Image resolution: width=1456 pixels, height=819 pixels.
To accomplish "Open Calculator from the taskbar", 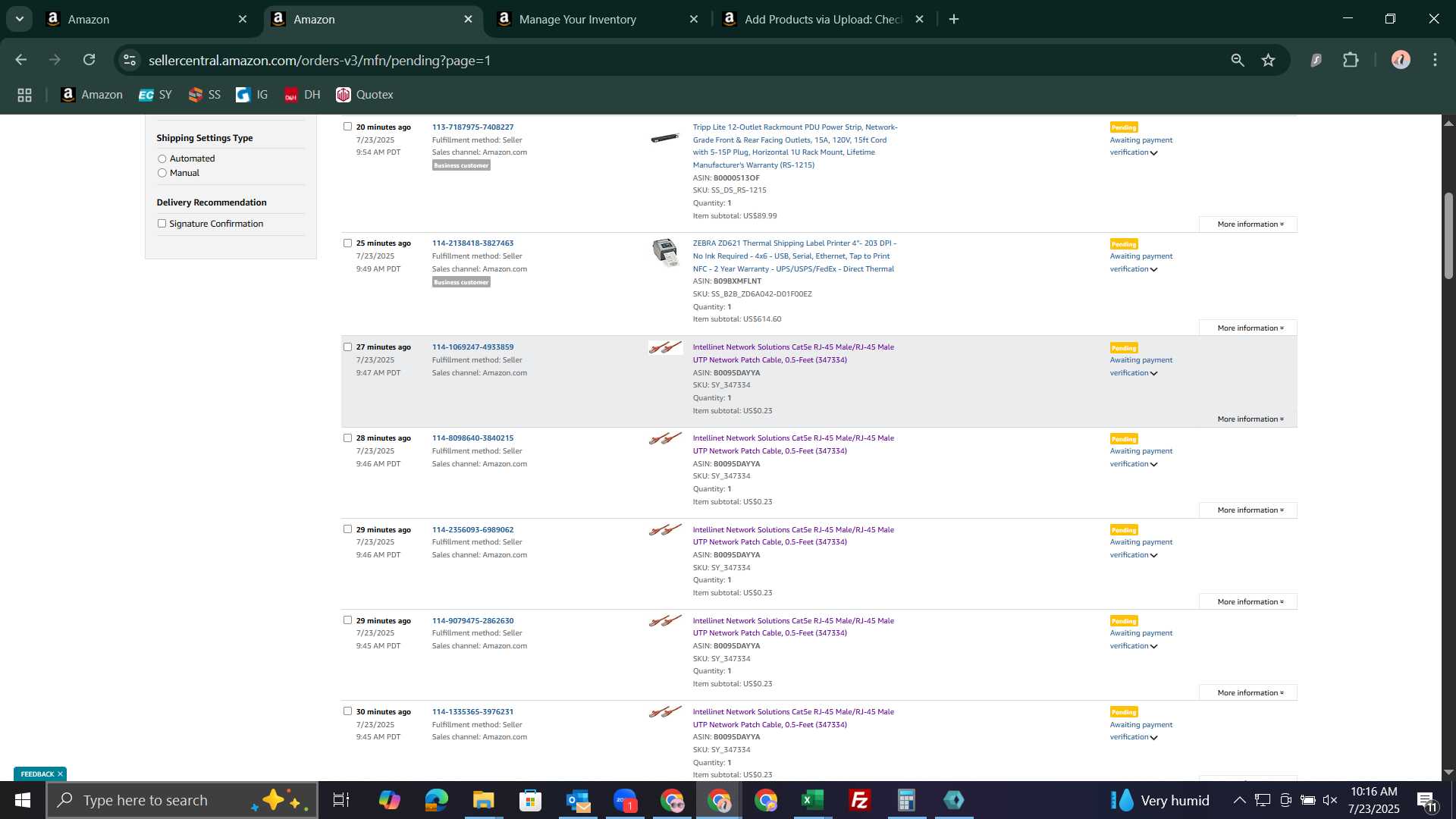I will tap(907, 800).
